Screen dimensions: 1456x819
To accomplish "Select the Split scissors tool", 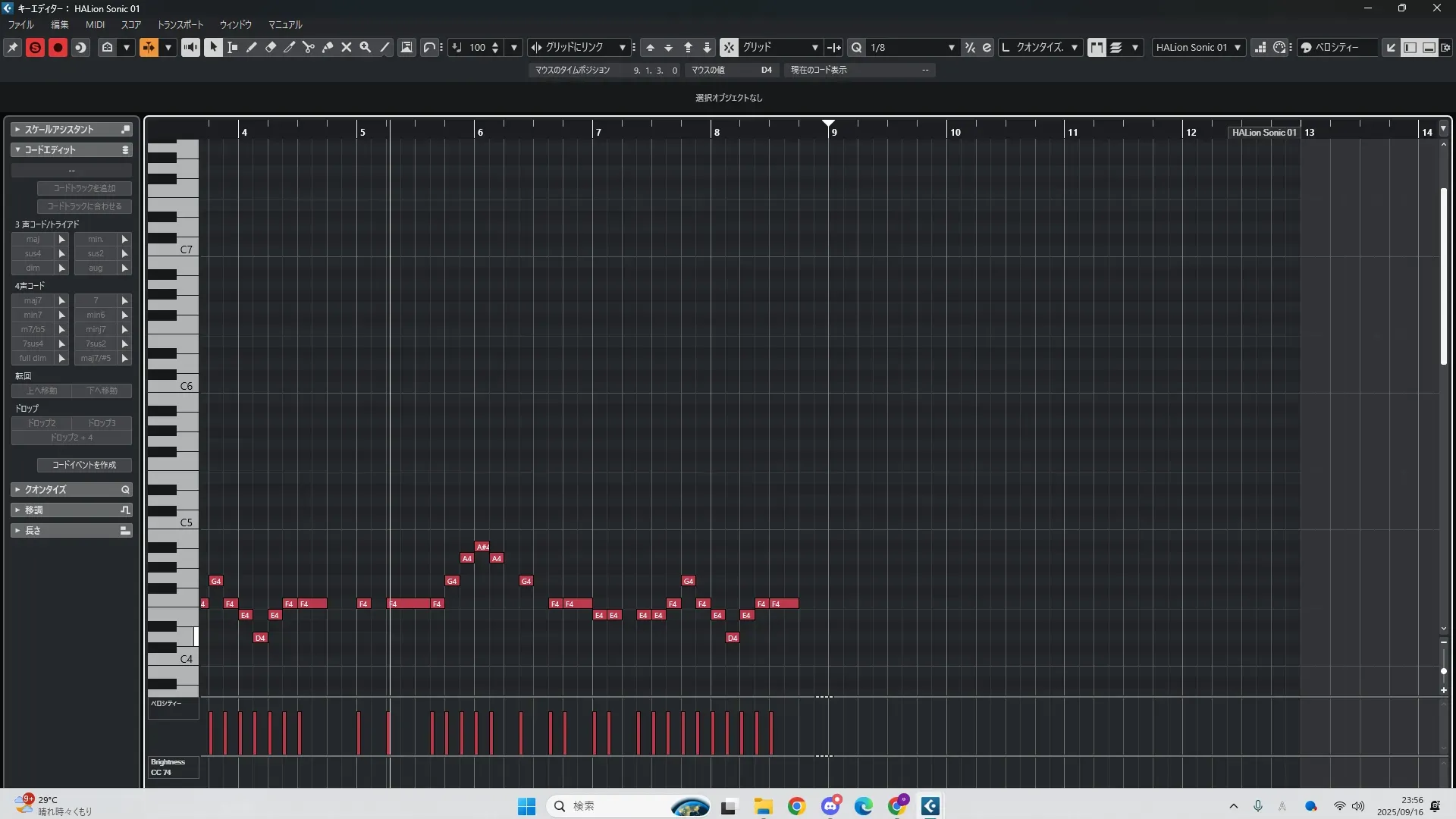I will tap(308, 47).
